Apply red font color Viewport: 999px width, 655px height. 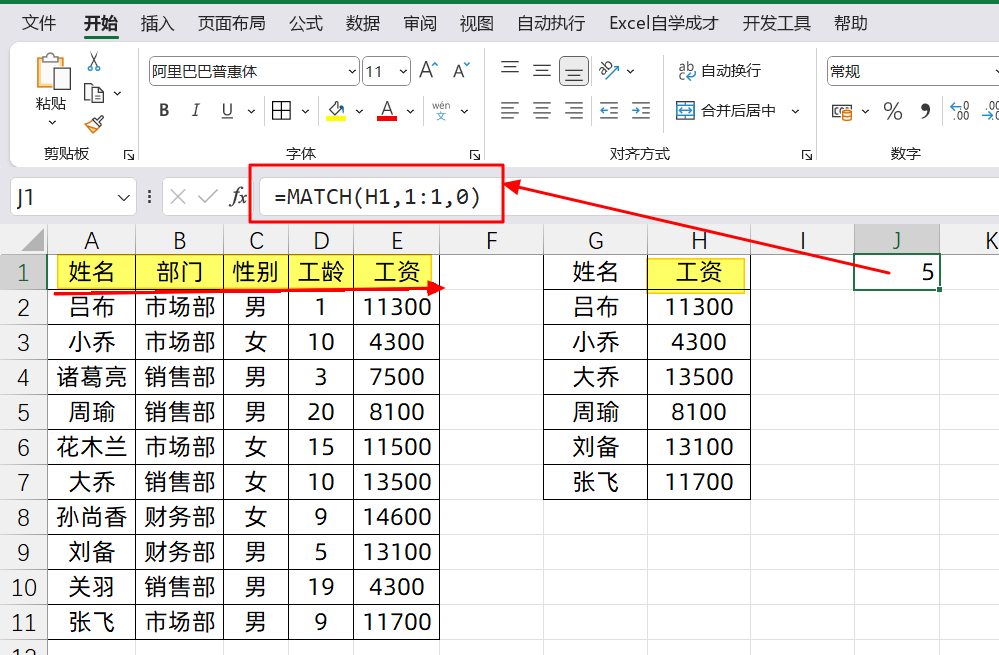tap(387, 110)
